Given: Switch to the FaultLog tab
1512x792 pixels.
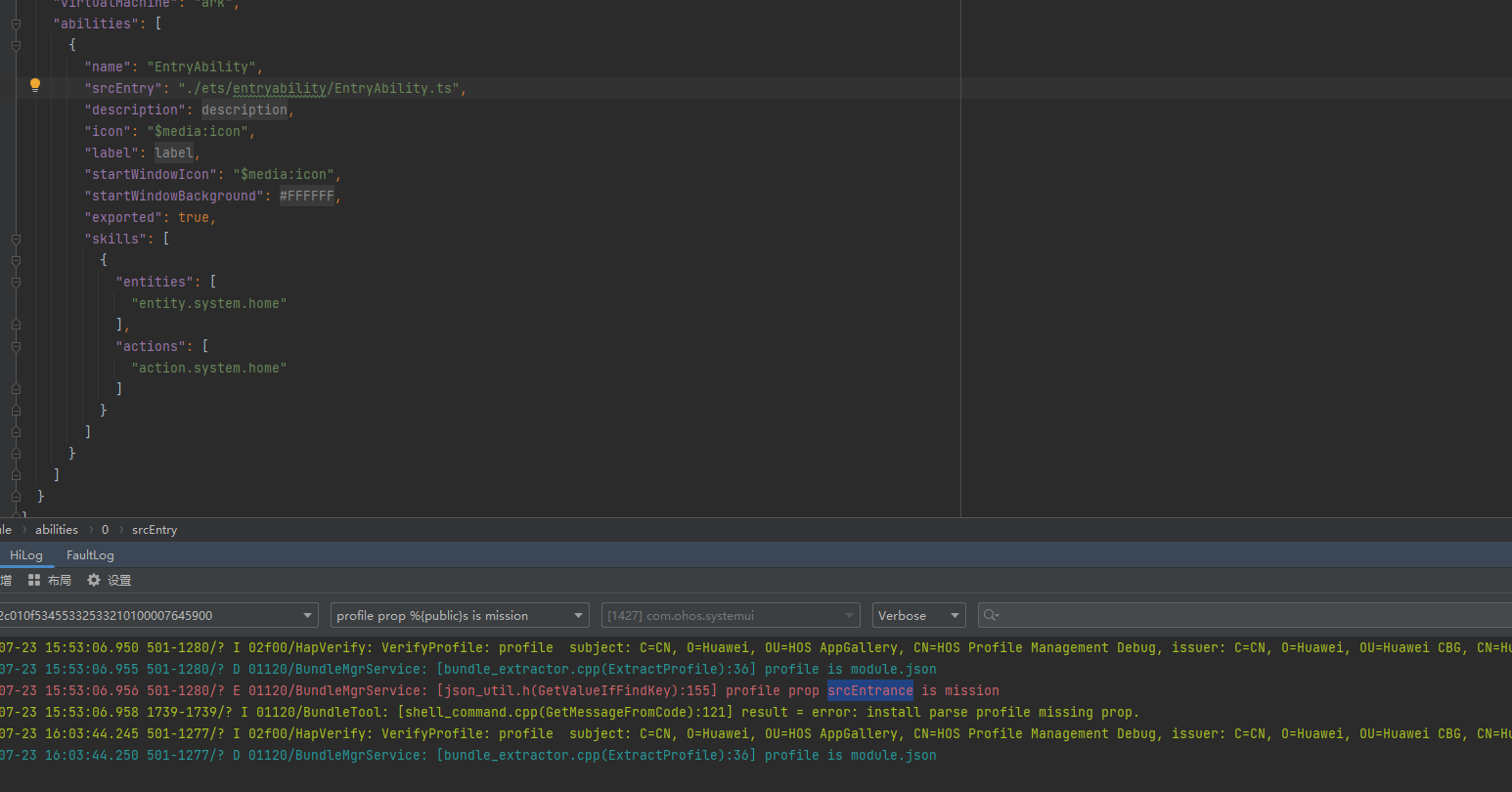Looking at the screenshot, I should point(90,554).
